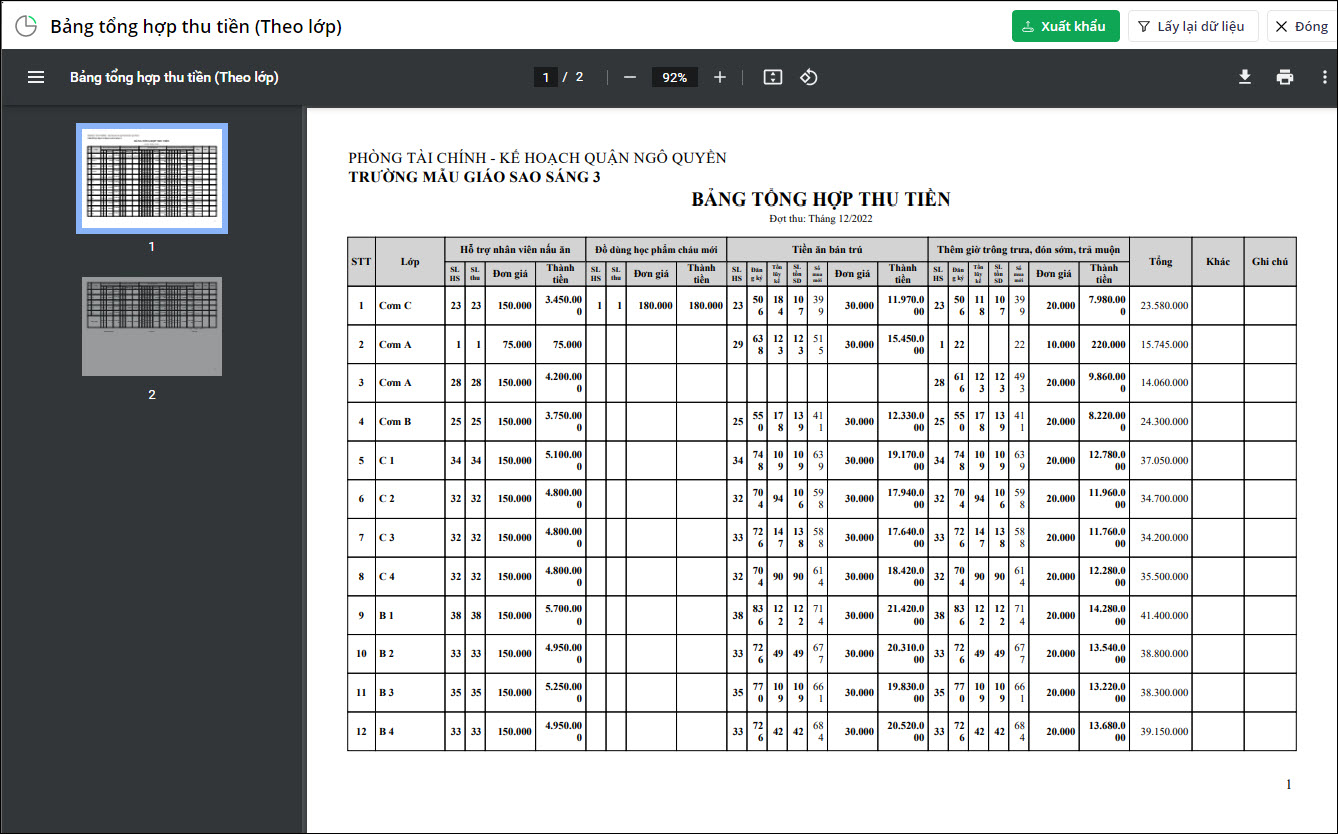Click the total 14.060.000
The width and height of the screenshot is (1338, 834).
(1164, 382)
